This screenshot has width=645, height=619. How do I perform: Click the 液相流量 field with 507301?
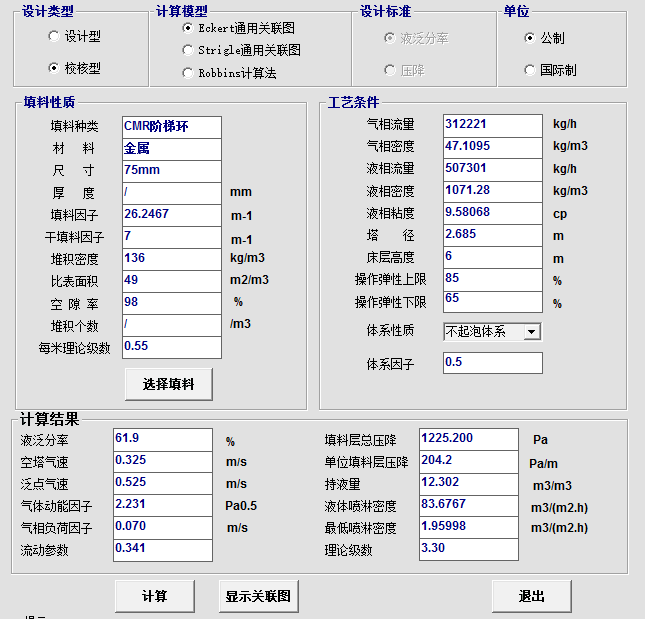pos(493,169)
